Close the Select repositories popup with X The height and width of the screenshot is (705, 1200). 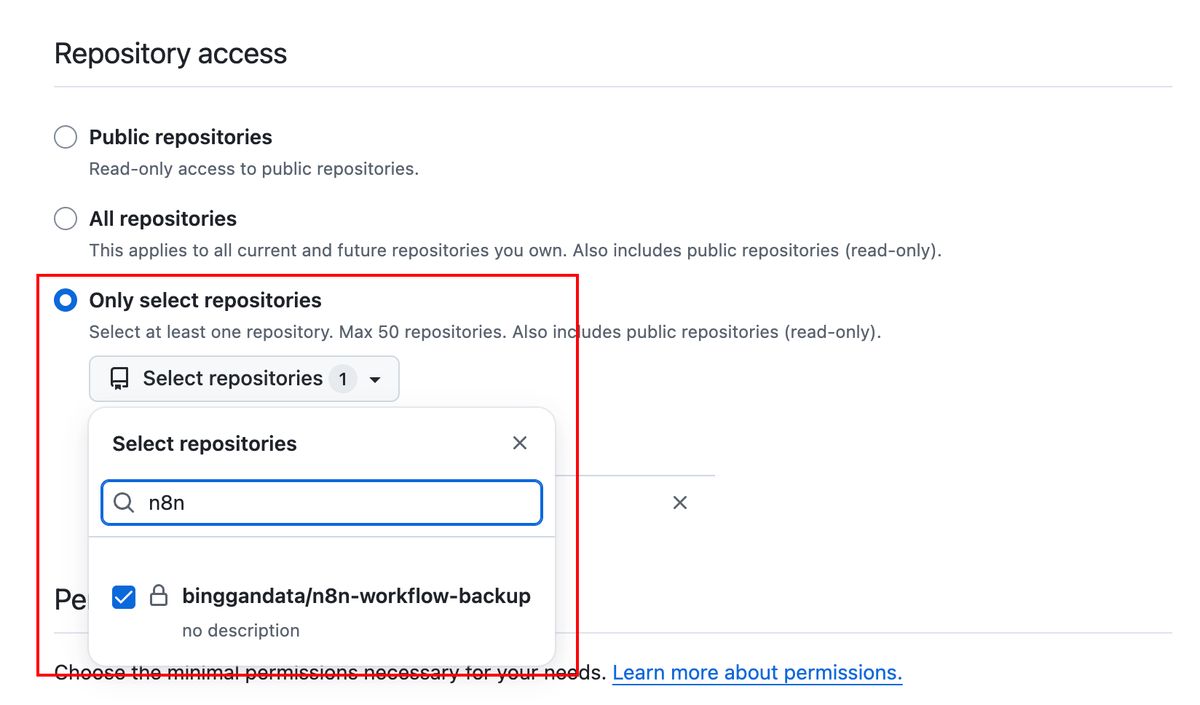pyautogui.click(x=519, y=443)
